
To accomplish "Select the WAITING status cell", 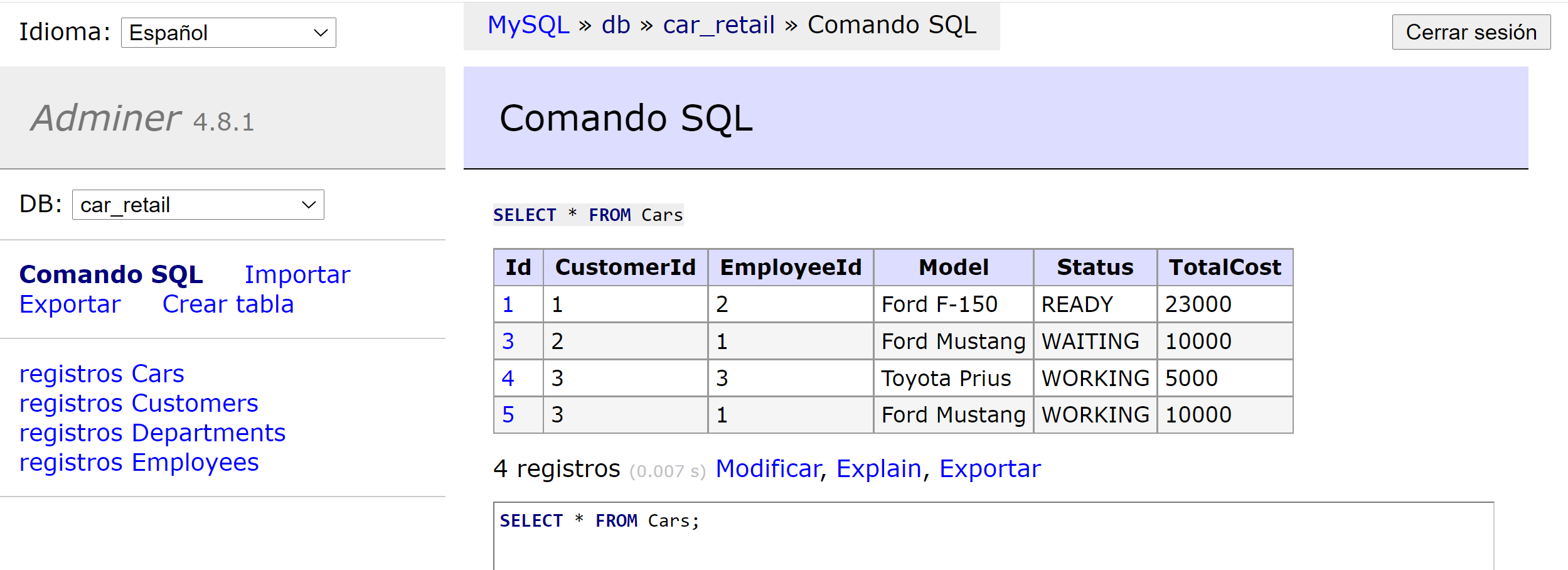I will click(1095, 341).
